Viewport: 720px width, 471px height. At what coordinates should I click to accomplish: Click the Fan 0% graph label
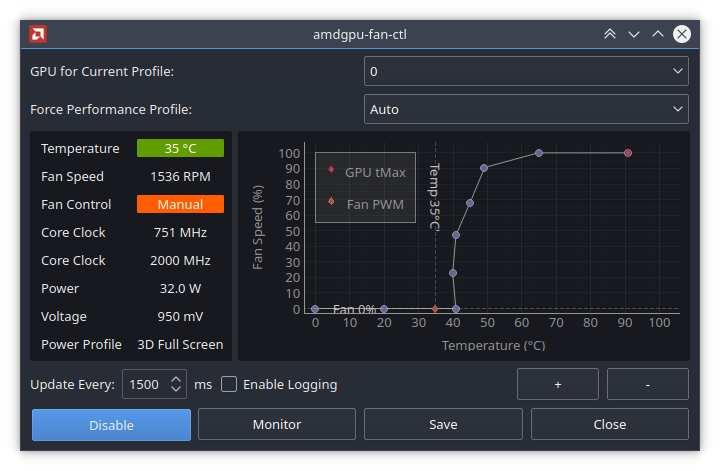pyautogui.click(x=354, y=309)
